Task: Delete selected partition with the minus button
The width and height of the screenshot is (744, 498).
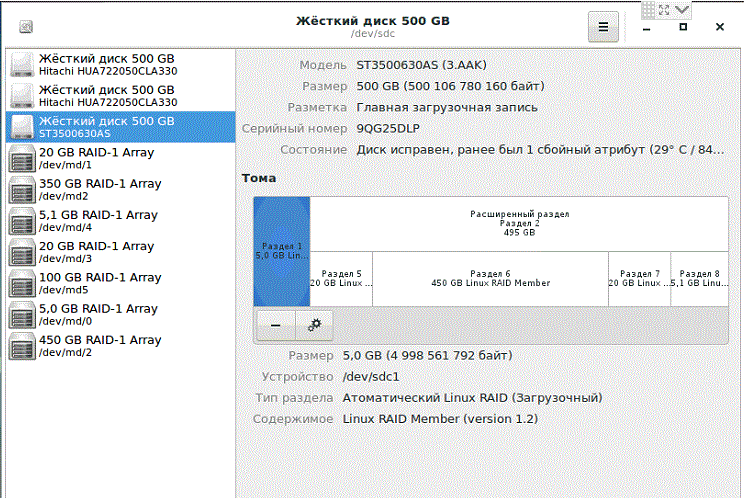Action: click(276, 325)
